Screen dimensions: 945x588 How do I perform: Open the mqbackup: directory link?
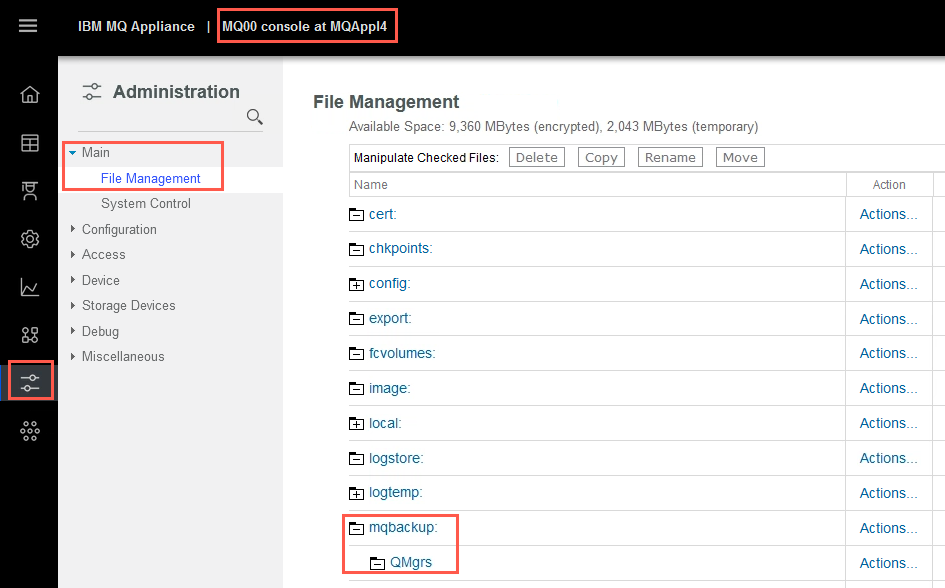(x=403, y=528)
